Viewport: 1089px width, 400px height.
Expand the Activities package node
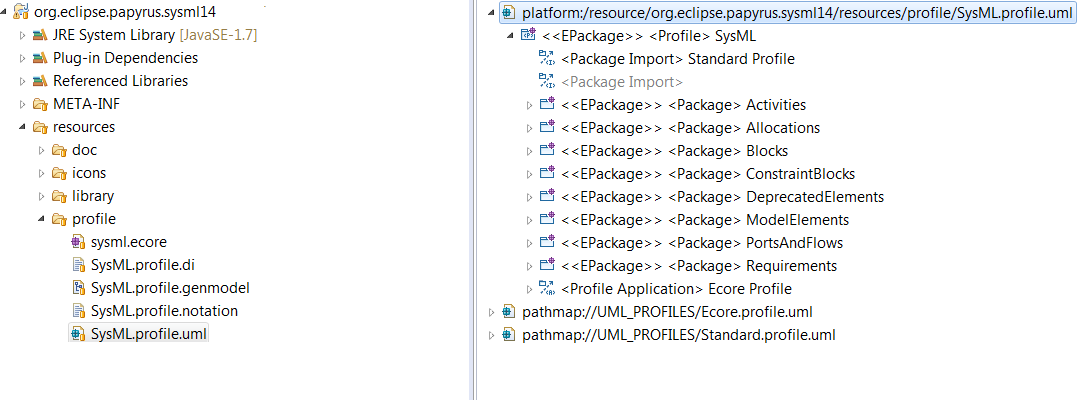click(x=529, y=105)
